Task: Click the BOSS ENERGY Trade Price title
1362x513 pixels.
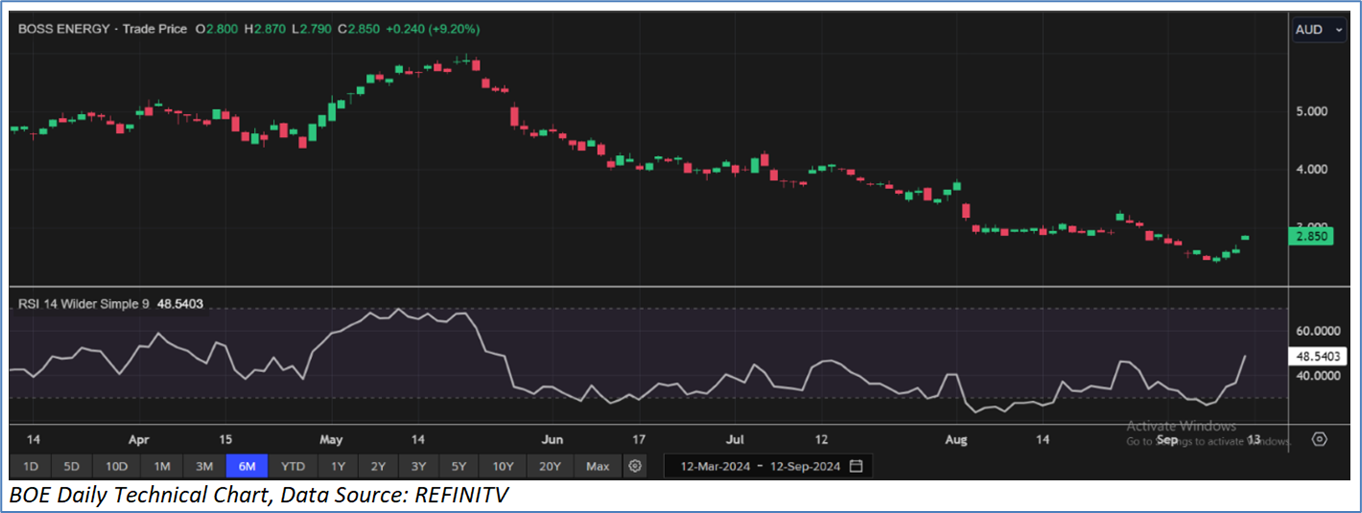Action: [103, 30]
